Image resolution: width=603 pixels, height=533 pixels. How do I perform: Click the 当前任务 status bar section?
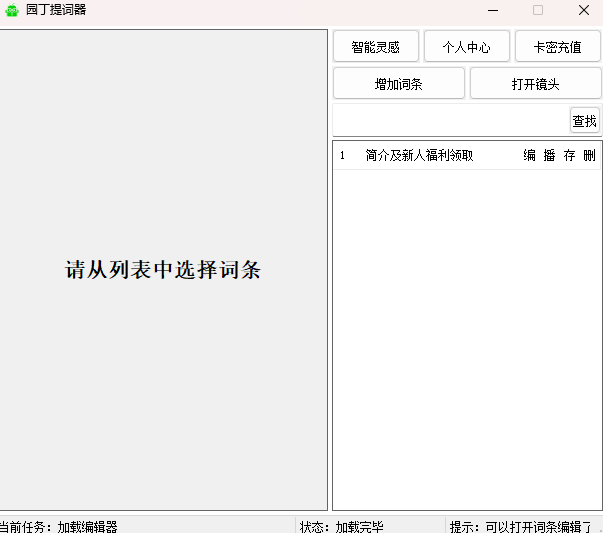pos(60,526)
